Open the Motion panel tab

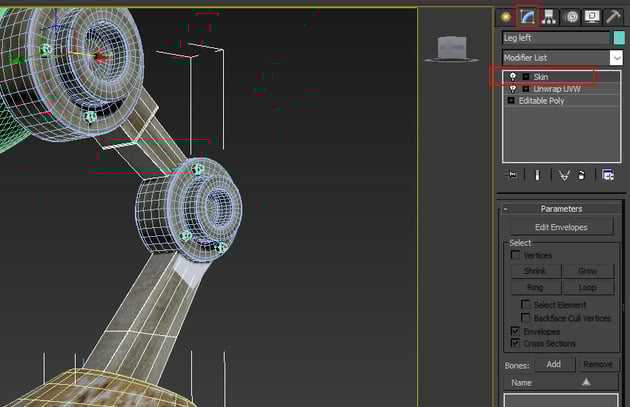(571, 16)
